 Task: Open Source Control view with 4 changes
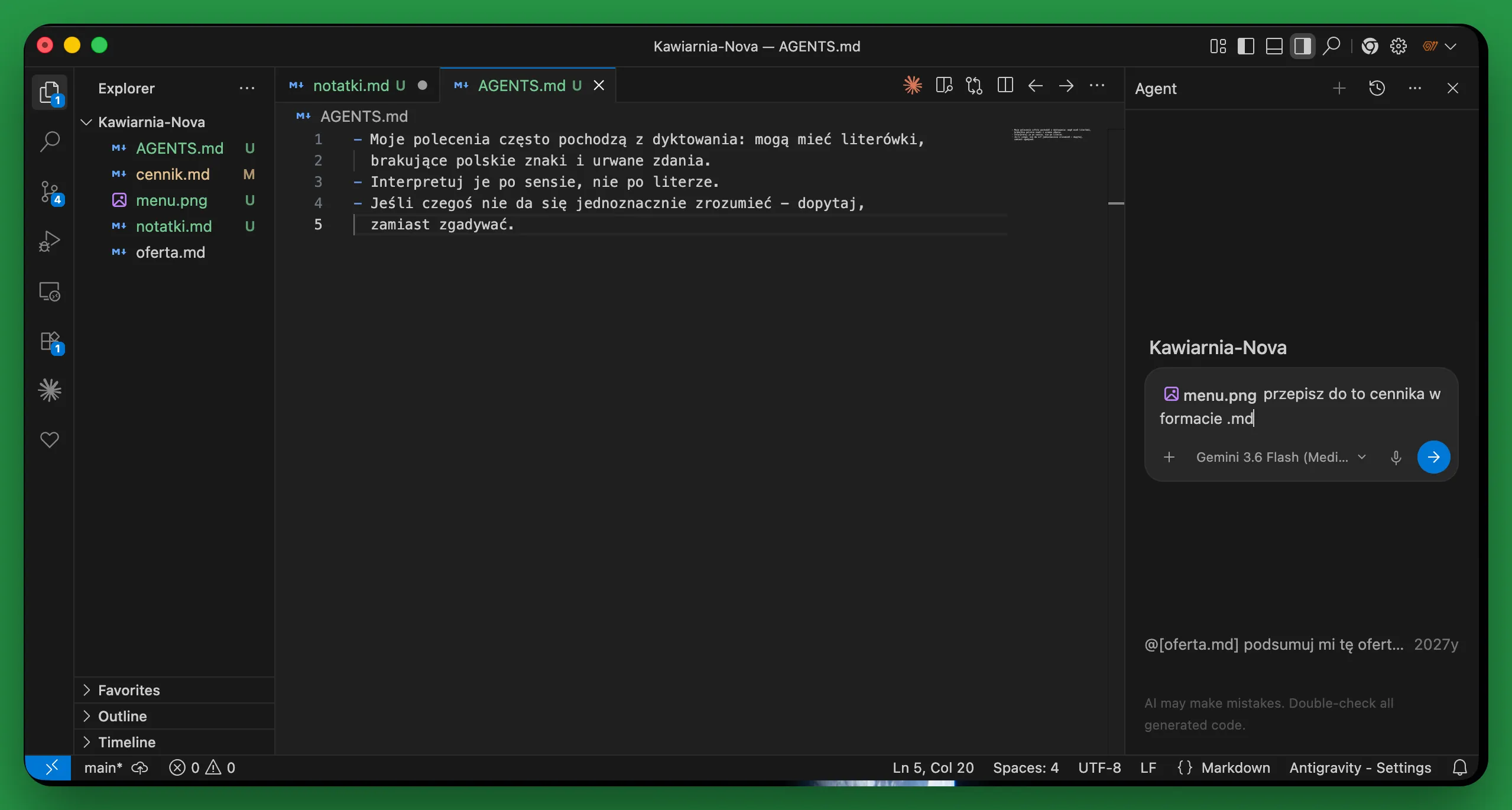click(50, 192)
